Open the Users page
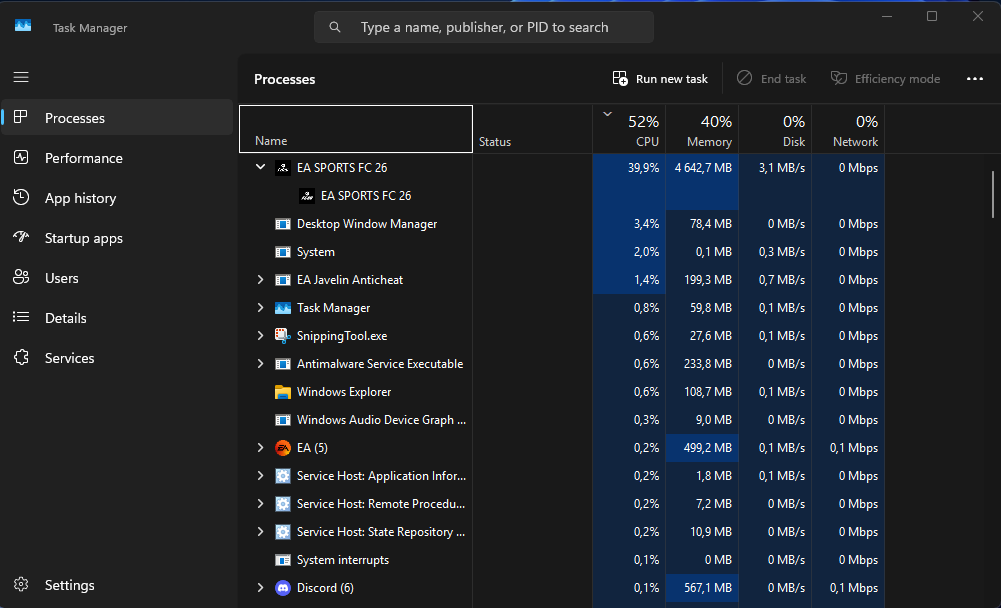 pos(117,278)
